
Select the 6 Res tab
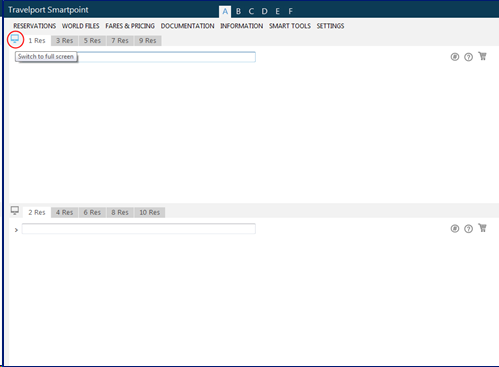pyautogui.click(x=92, y=212)
